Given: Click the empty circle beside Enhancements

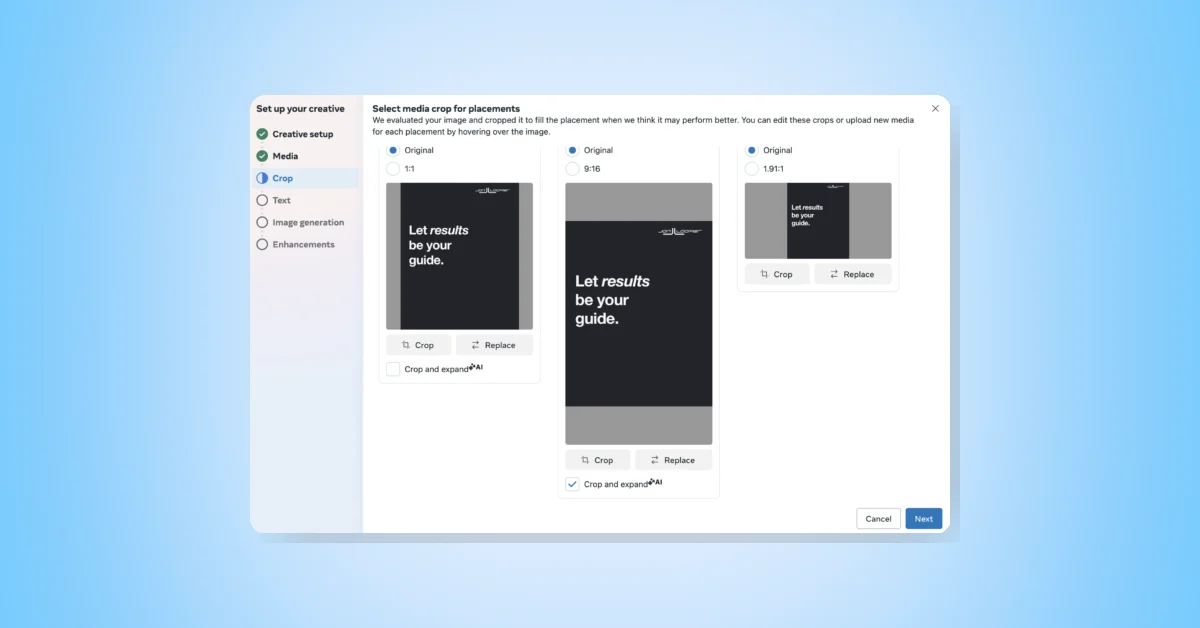Looking at the screenshot, I should click(262, 244).
